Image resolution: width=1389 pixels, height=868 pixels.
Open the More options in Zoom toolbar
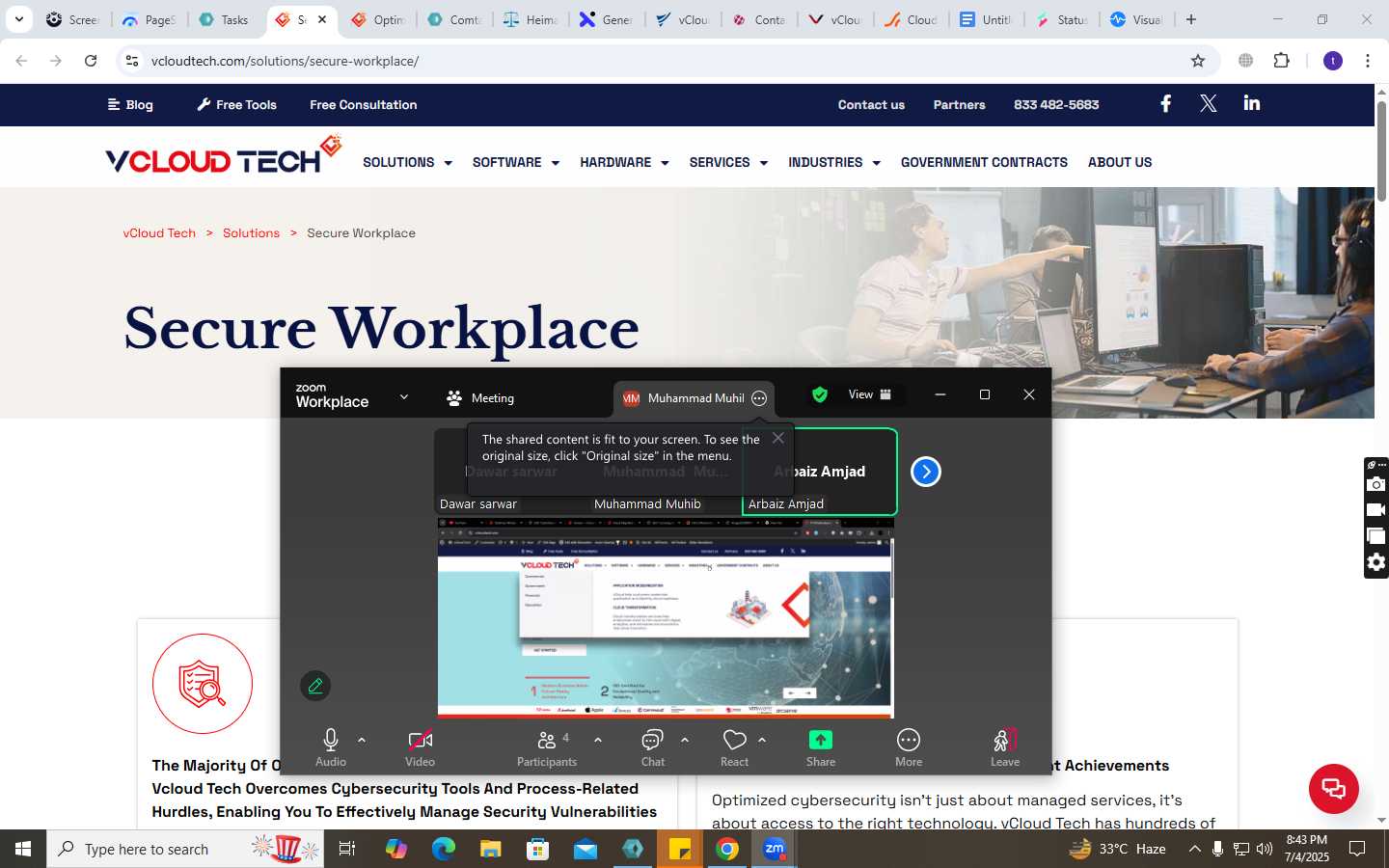pyautogui.click(x=909, y=746)
